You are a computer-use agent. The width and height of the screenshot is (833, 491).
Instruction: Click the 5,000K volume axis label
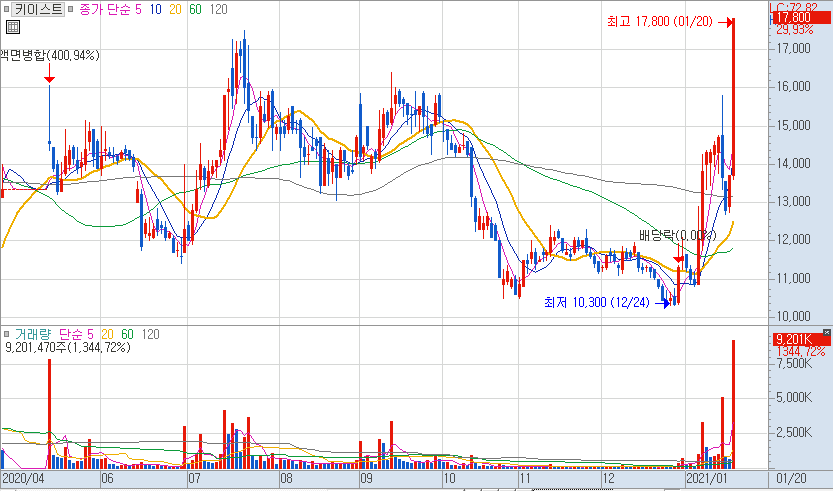(794, 399)
